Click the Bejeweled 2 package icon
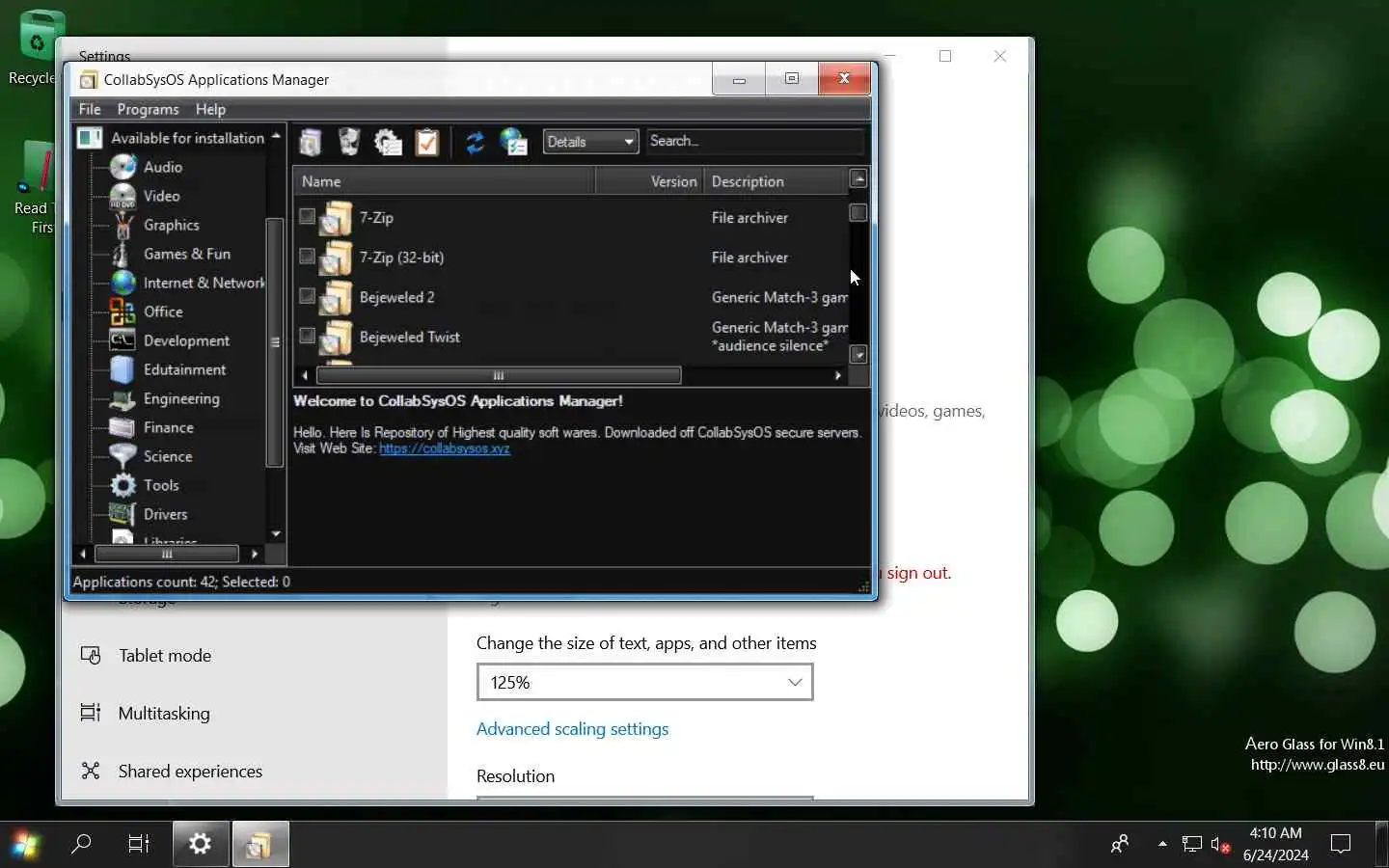The height and width of the screenshot is (868, 1389). 336,297
